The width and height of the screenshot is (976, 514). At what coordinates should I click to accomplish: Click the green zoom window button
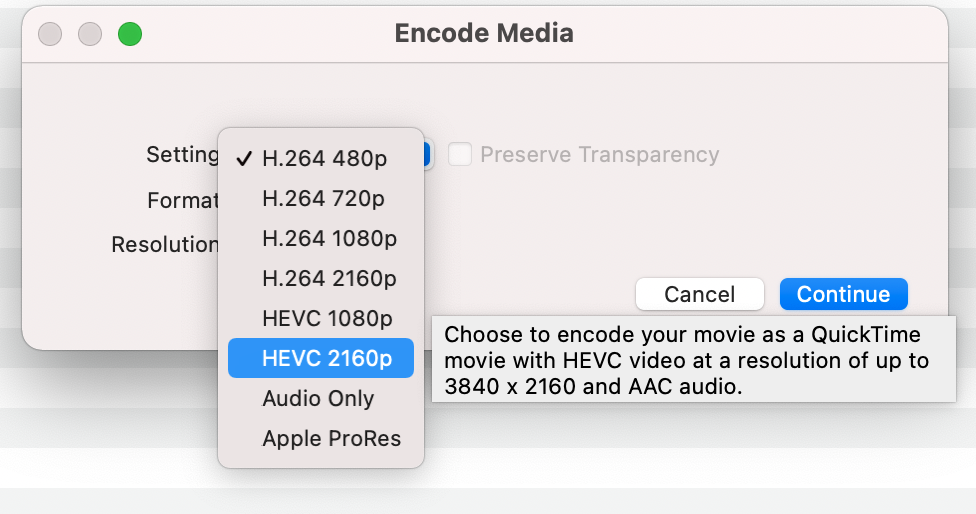click(x=130, y=34)
